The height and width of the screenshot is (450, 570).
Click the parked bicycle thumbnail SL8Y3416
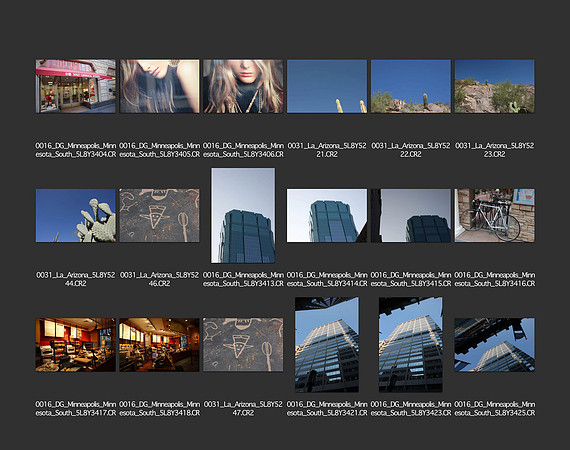pyautogui.click(x=494, y=215)
